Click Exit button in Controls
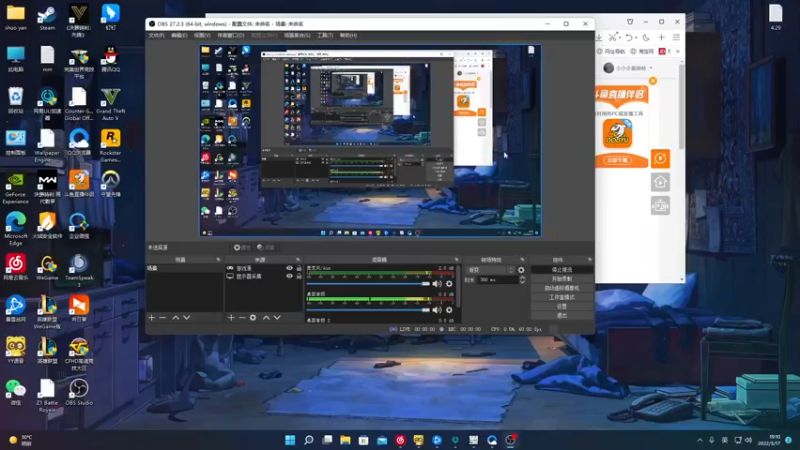 562,315
